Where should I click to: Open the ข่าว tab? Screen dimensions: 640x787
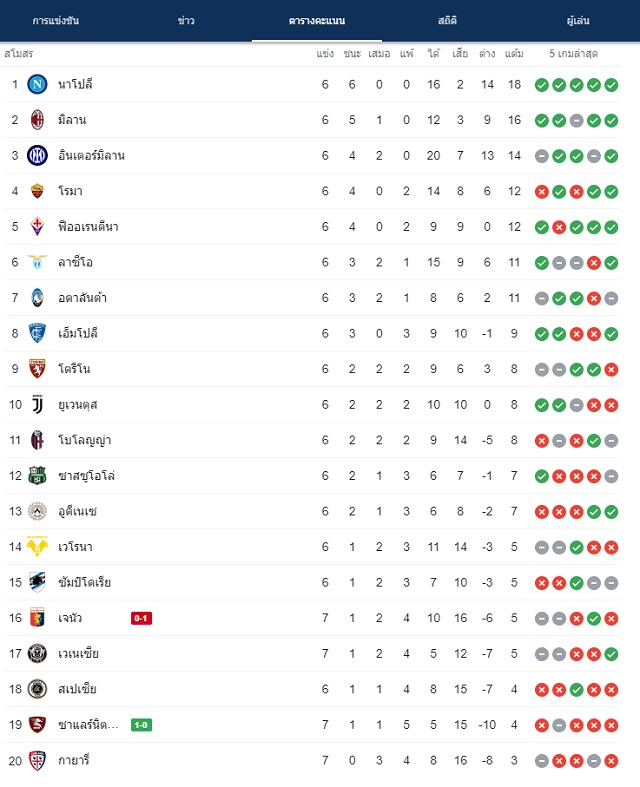186,21
